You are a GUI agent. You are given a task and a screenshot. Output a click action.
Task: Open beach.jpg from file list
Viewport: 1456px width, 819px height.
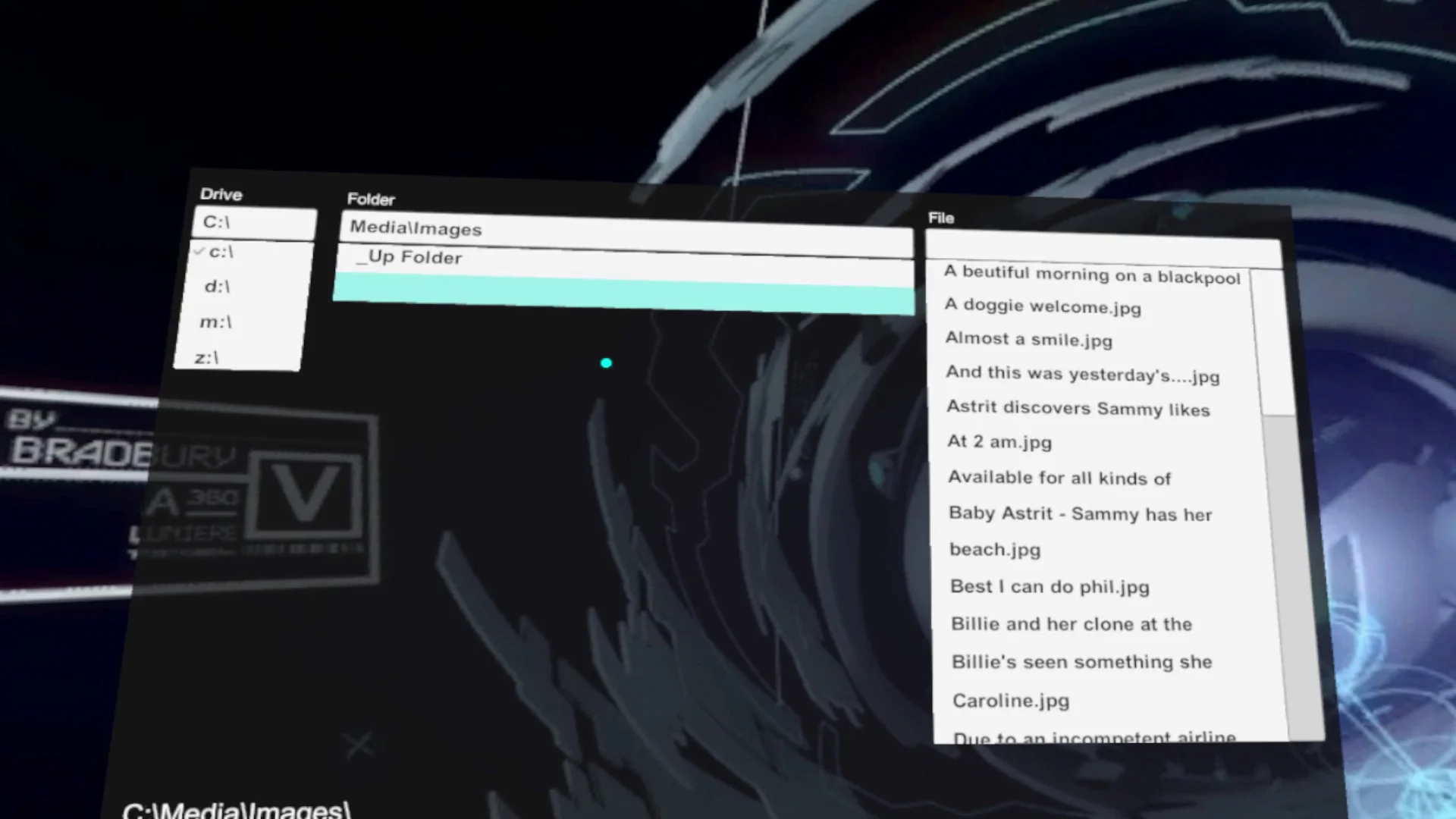[x=995, y=550]
